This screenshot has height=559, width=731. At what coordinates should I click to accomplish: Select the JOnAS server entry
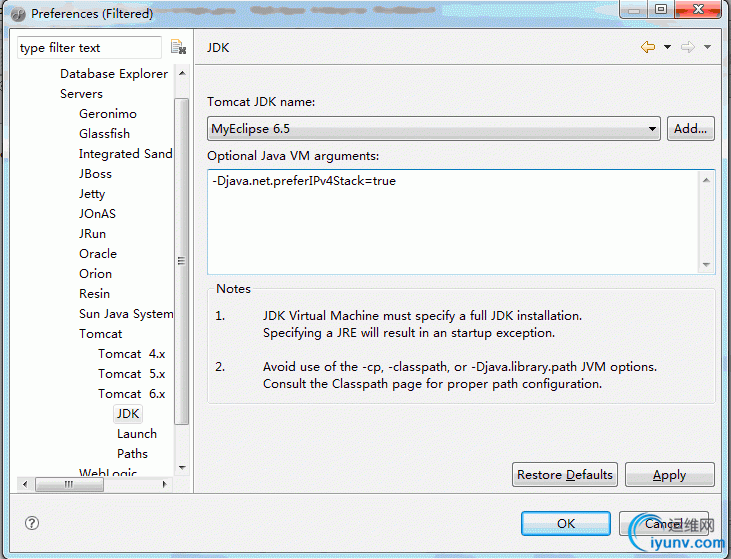pos(97,214)
